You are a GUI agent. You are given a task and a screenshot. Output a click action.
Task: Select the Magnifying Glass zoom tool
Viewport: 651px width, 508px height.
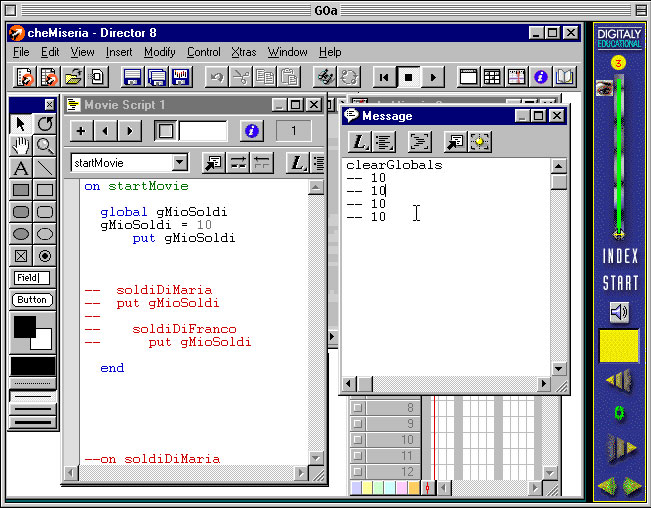44,146
